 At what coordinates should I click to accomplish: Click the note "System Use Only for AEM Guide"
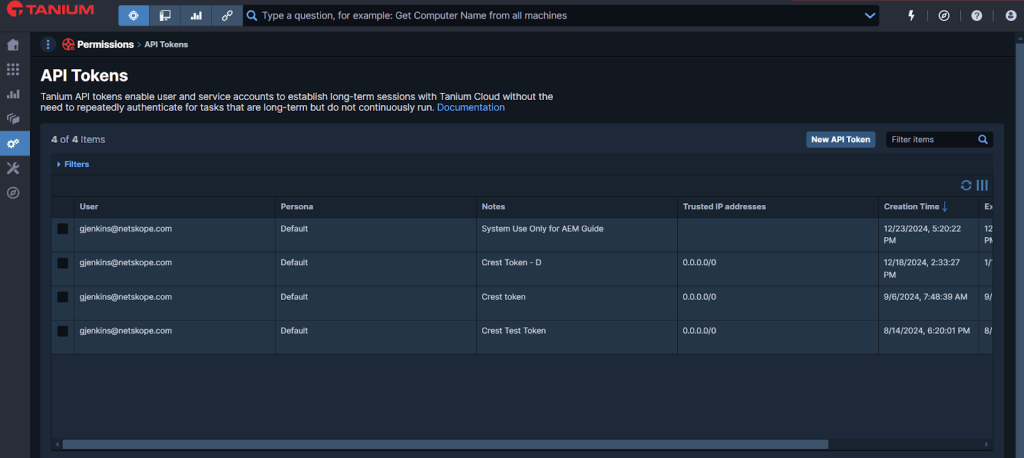coord(542,229)
